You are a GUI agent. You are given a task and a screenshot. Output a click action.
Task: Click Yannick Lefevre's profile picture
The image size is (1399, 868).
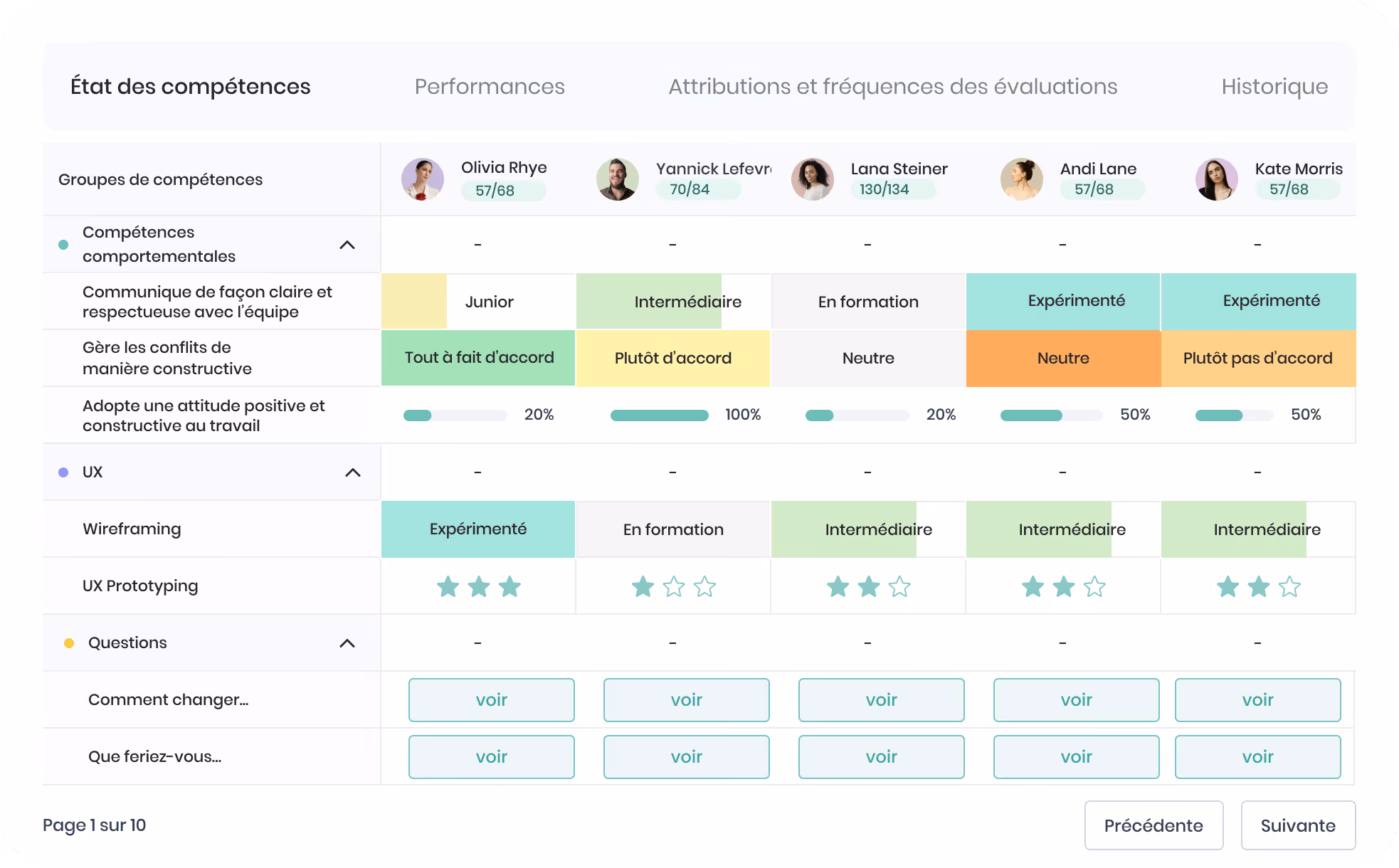point(618,179)
